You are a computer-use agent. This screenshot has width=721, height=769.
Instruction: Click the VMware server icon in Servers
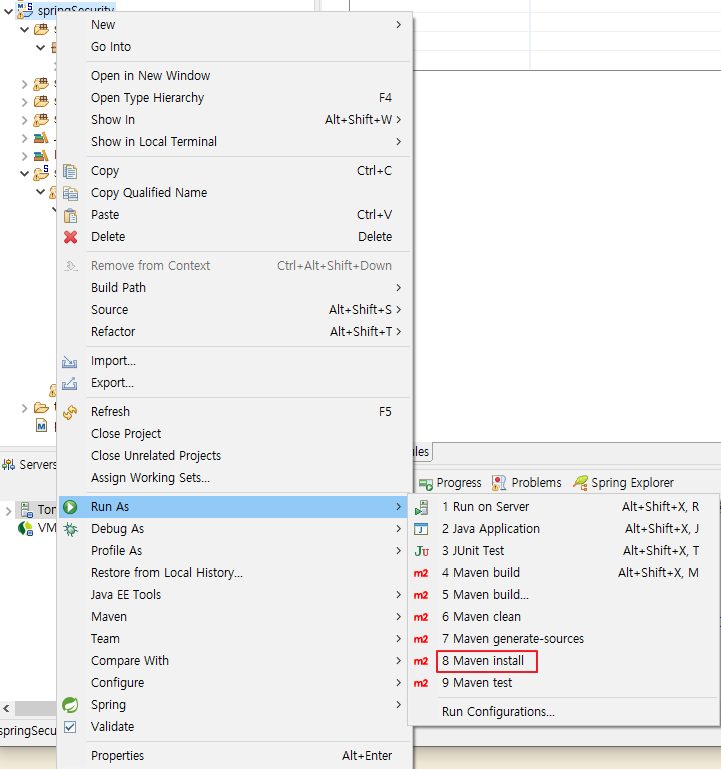pyautogui.click(x=25, y=528)
